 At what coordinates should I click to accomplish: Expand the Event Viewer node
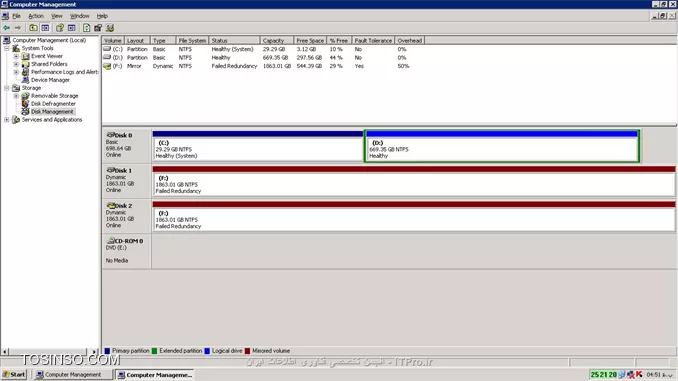pos(16,56)
